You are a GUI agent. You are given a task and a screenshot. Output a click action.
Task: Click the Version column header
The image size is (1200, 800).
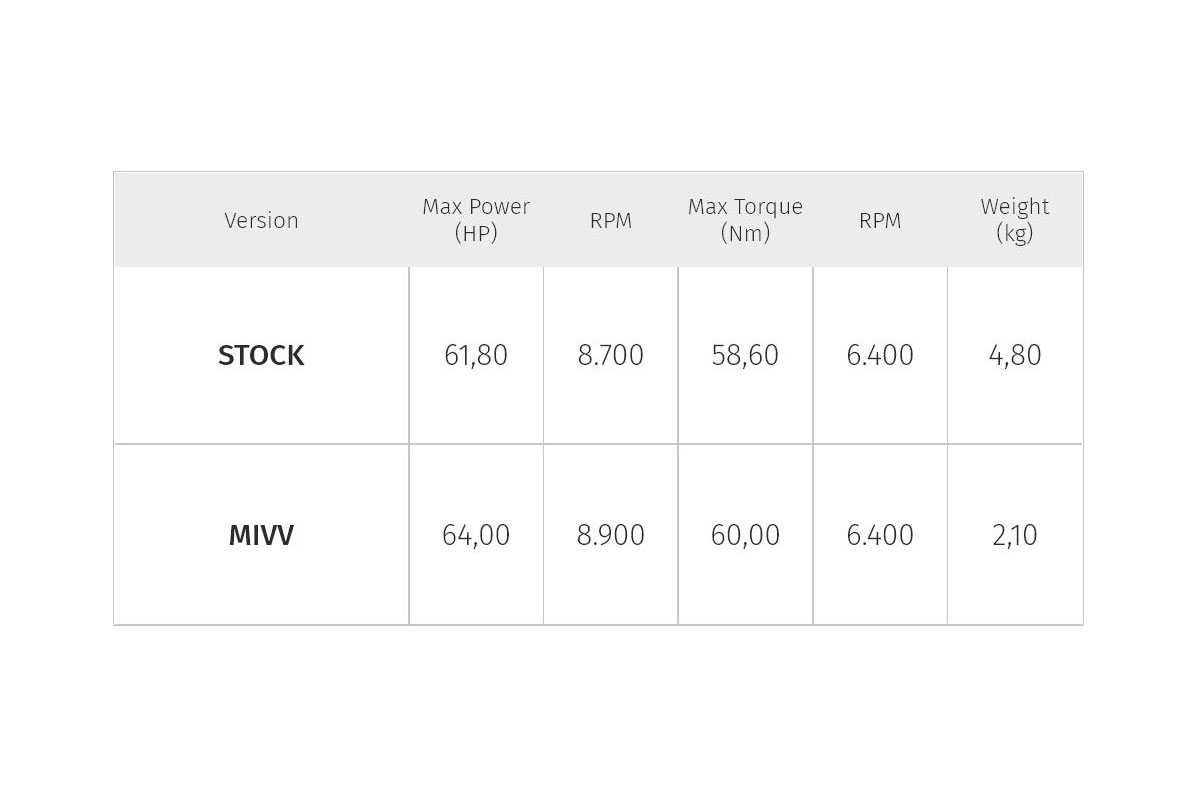261,220
